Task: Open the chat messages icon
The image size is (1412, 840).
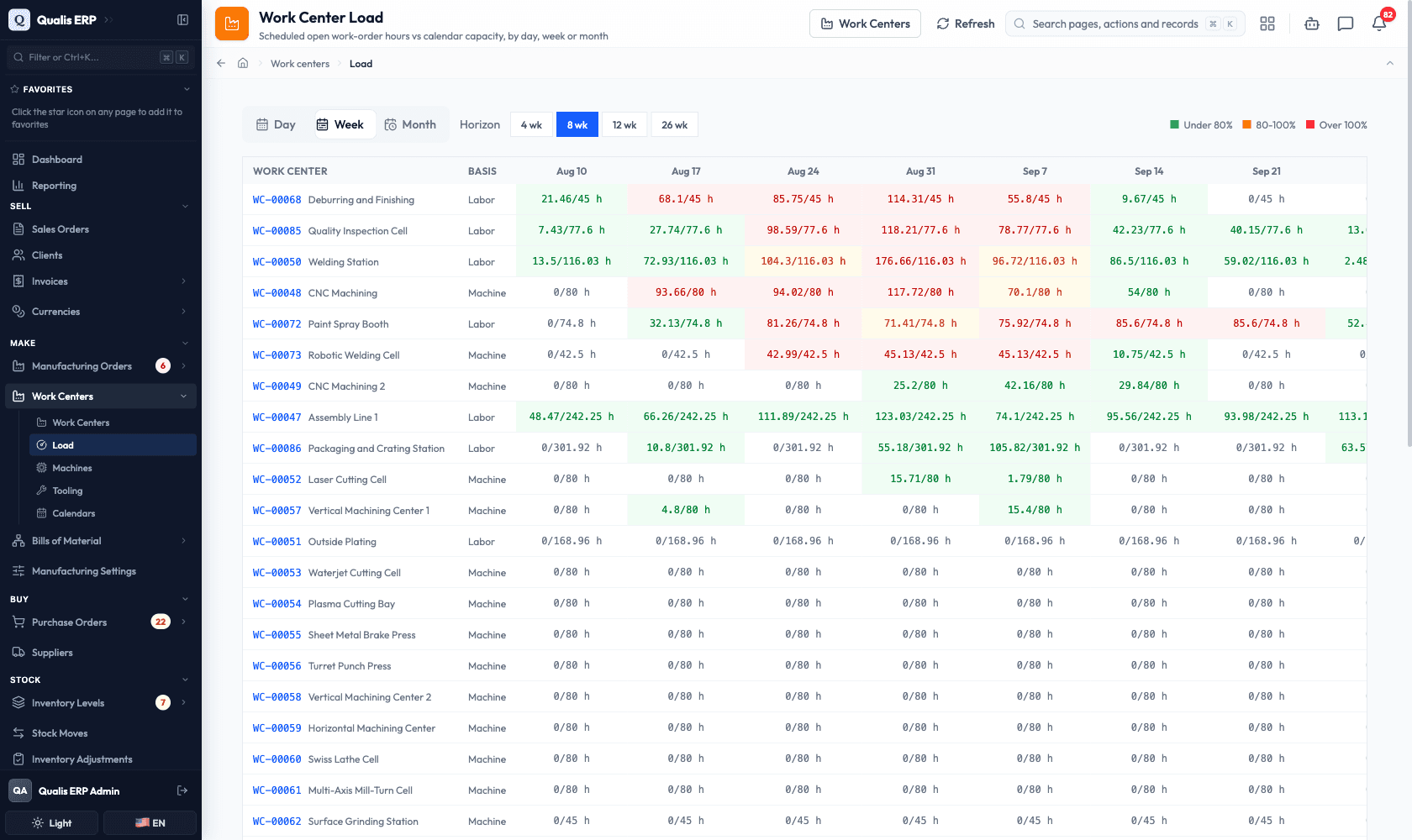Action: point(1346,24)
